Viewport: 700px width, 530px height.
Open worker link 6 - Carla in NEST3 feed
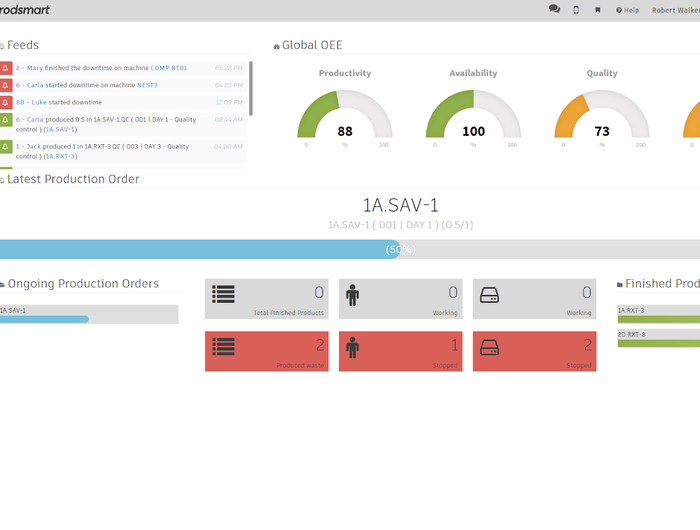click(30, 85)
